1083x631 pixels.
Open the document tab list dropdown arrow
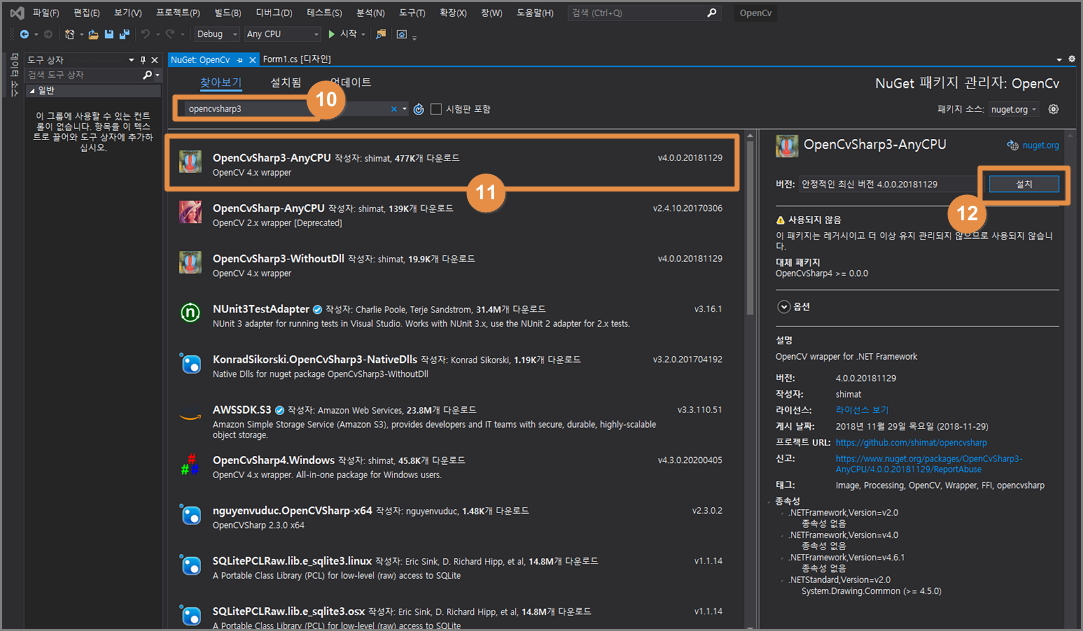[x=1059, y=59]
